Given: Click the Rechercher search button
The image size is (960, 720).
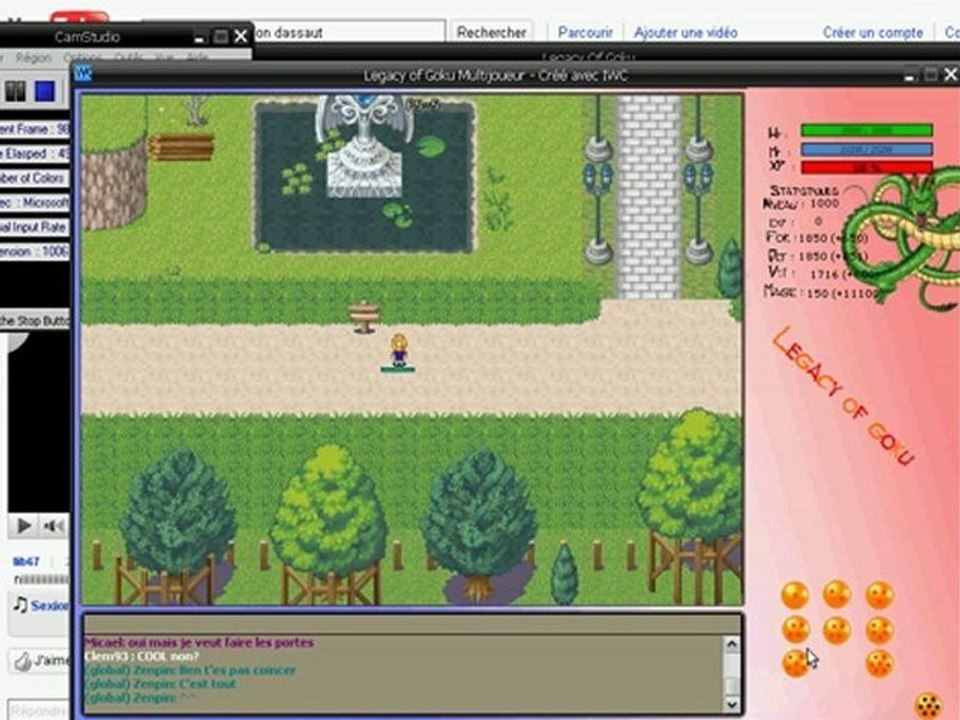Looking at the screenshot, I should [492, 32].
